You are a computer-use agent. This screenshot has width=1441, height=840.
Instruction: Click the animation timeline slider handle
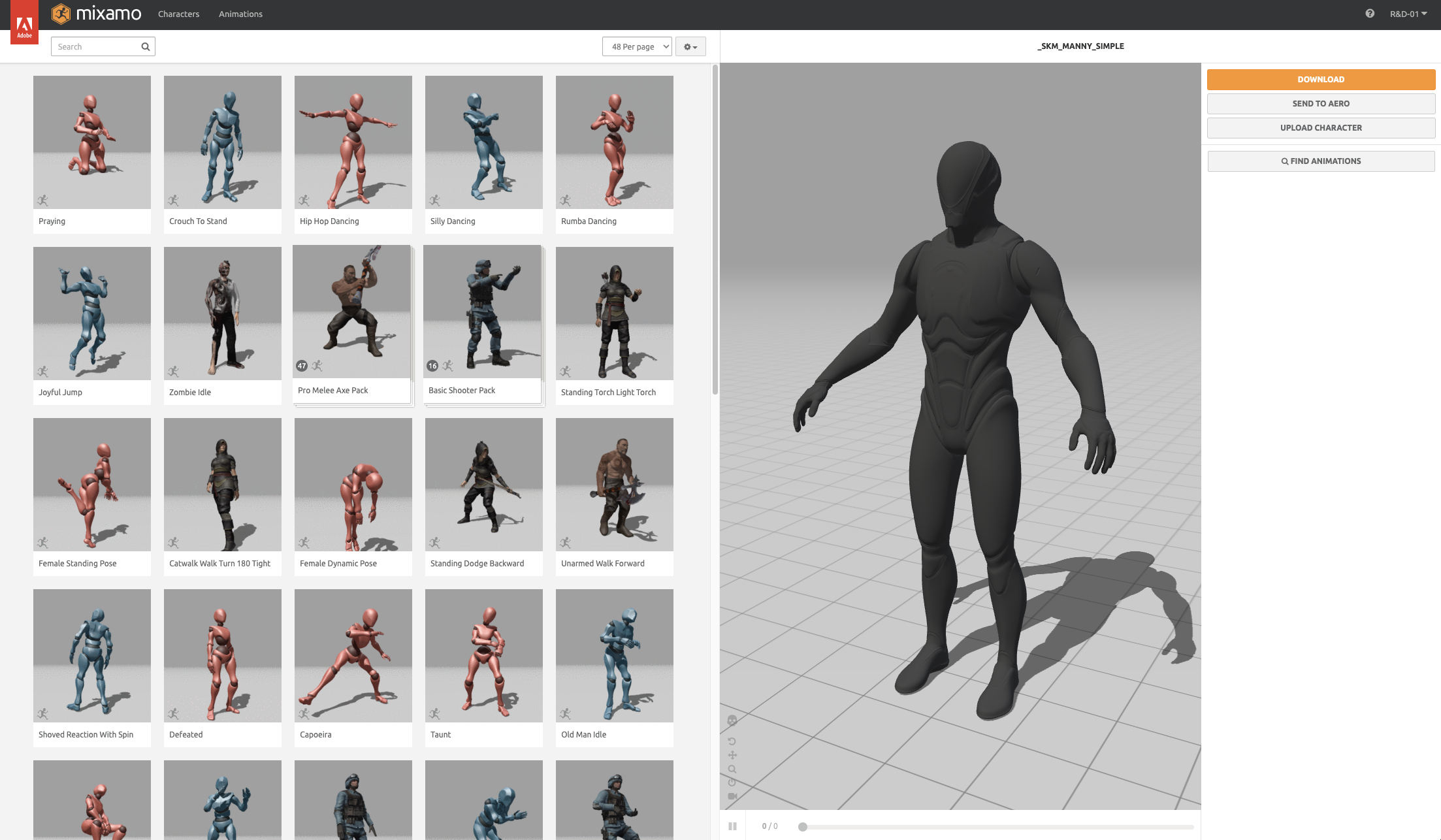[803, 826]
